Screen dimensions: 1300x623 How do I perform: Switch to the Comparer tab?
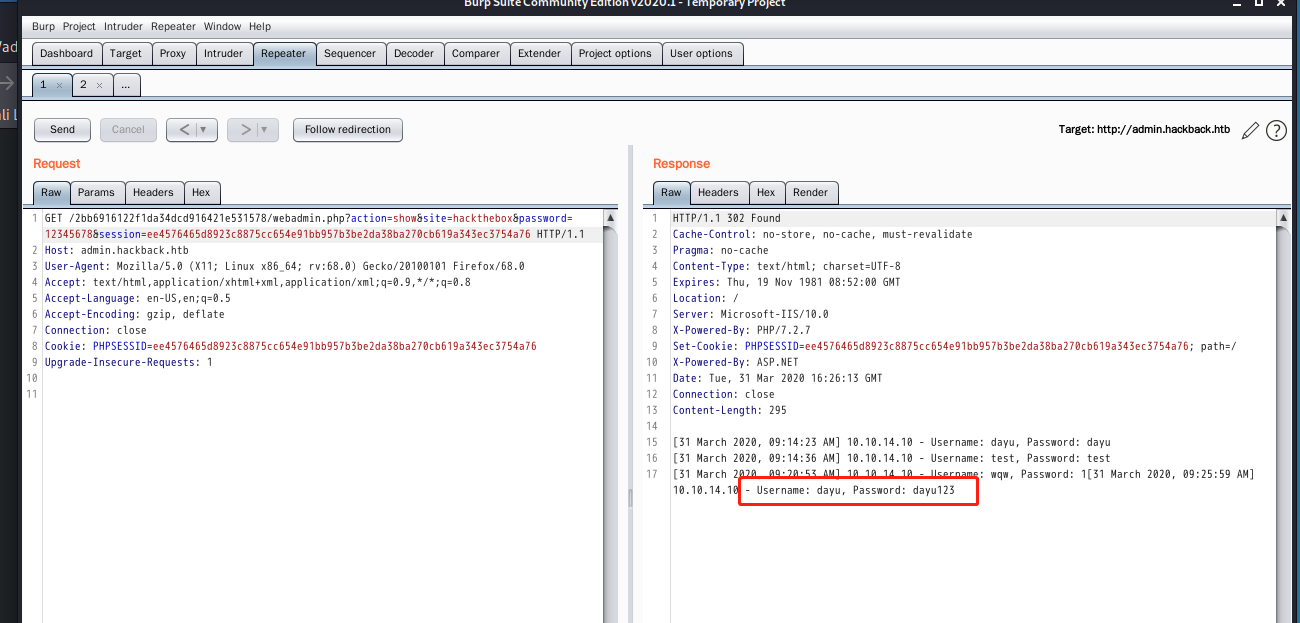click(x=476, y=54)
